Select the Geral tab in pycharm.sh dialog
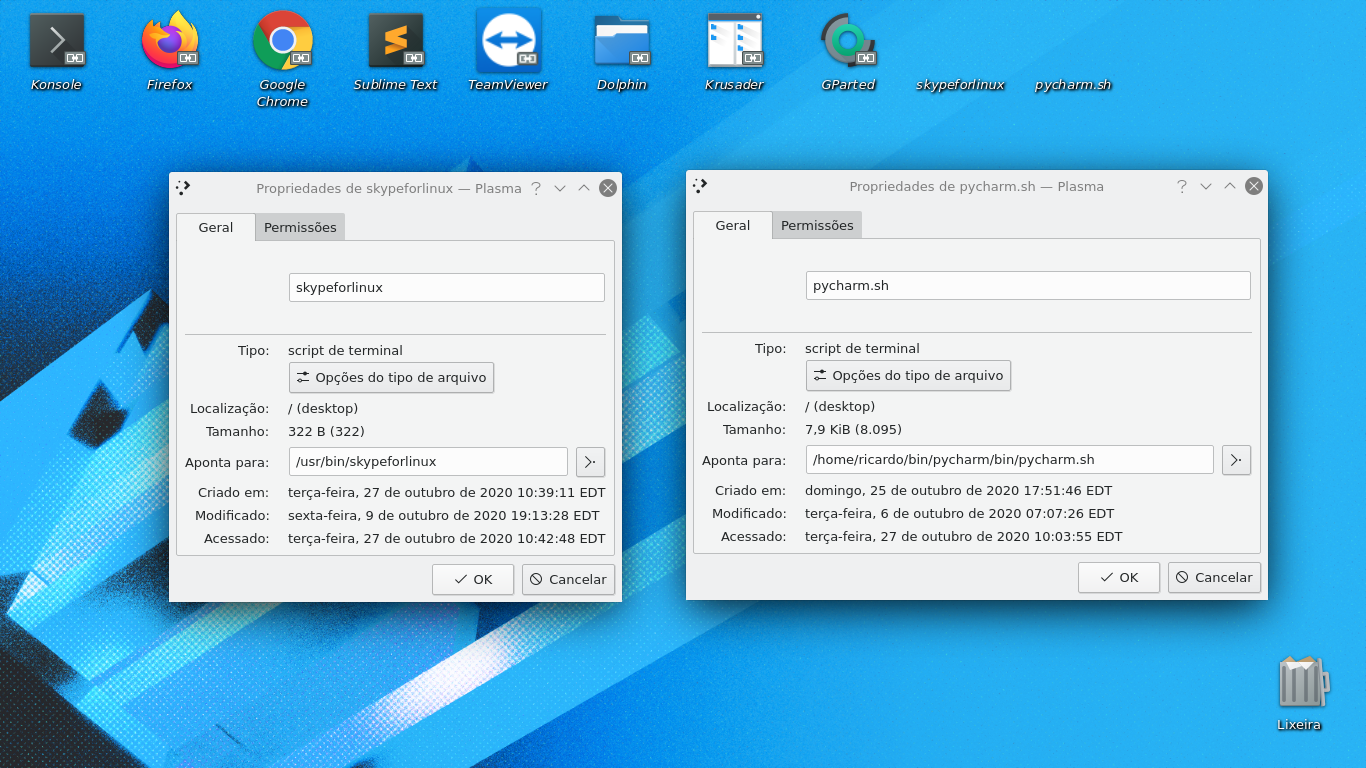The image size is (1366, 768). 733,225
